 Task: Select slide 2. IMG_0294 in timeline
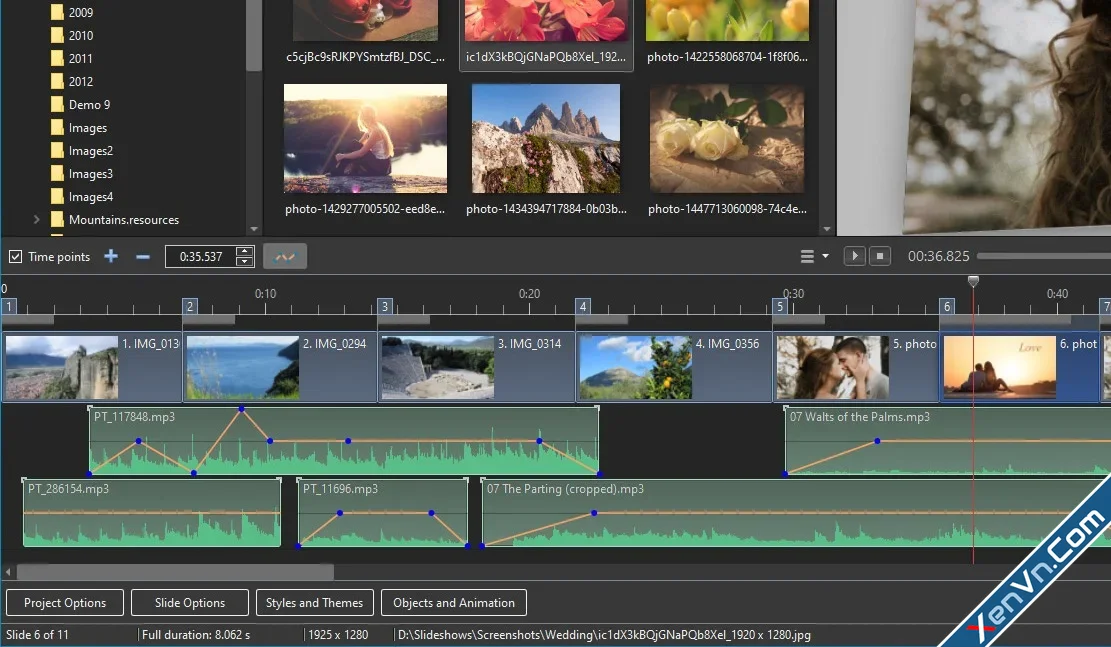click(280, 367)
